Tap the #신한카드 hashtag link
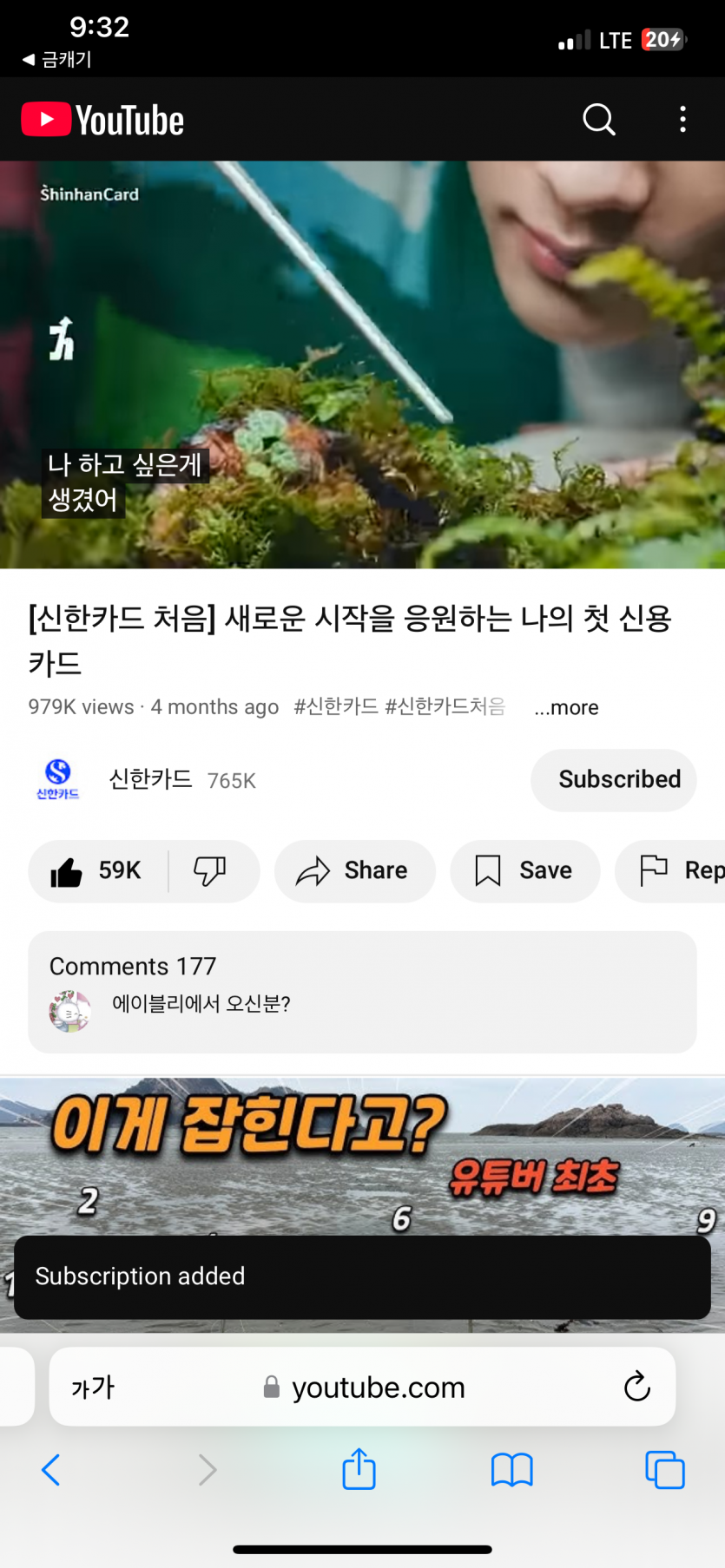This screenshot has width=725, height=1568. click(336, 706)
